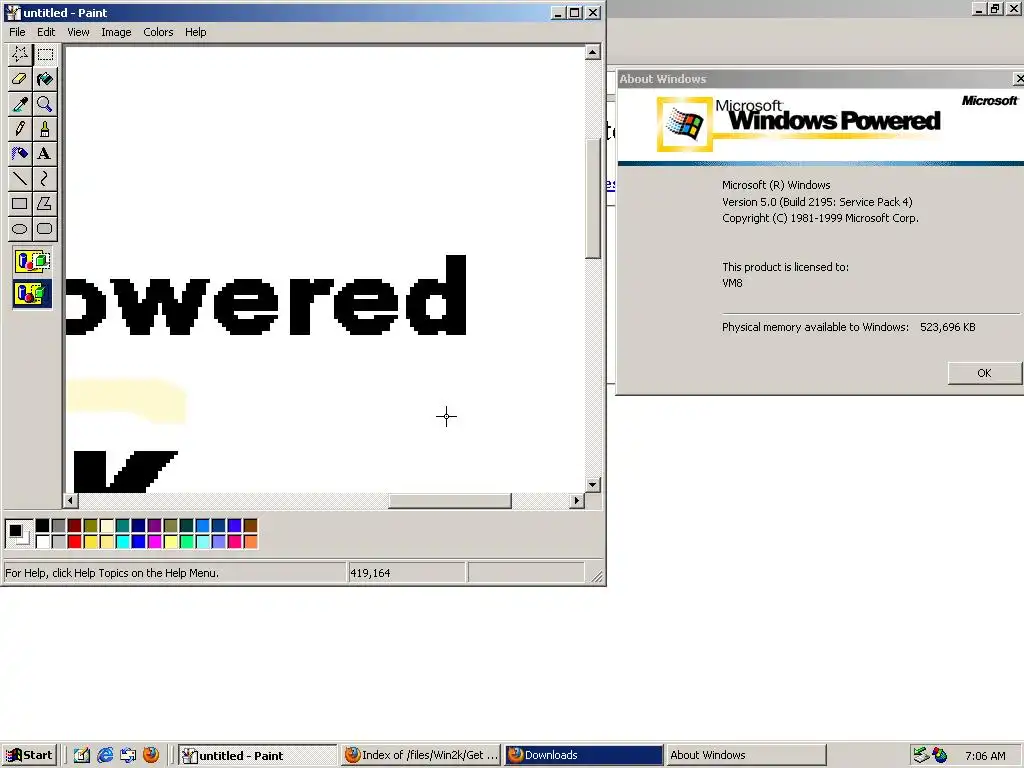Pick the magenta color swatch
The width and height of the screenshot is (1024, 768).
click(x=154, y=541)
